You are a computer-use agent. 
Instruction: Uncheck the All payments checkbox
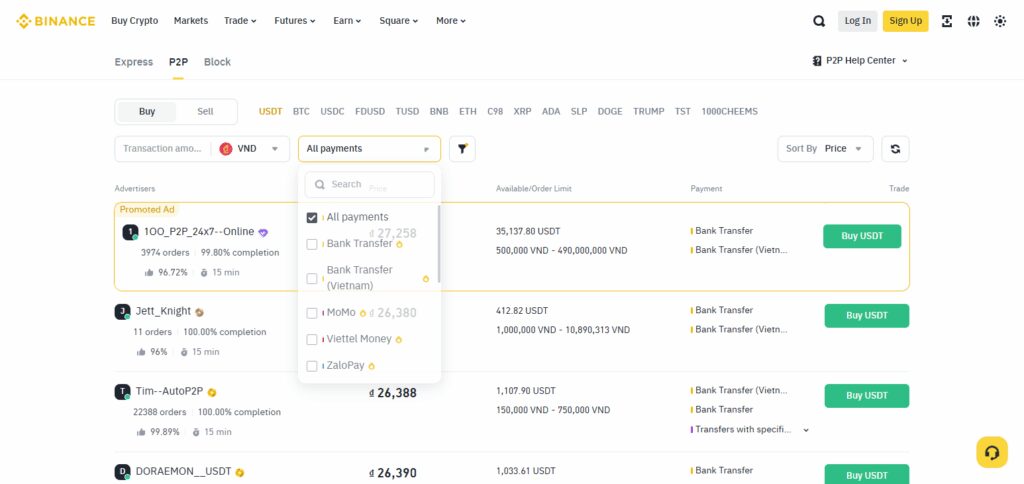point(312,218)
